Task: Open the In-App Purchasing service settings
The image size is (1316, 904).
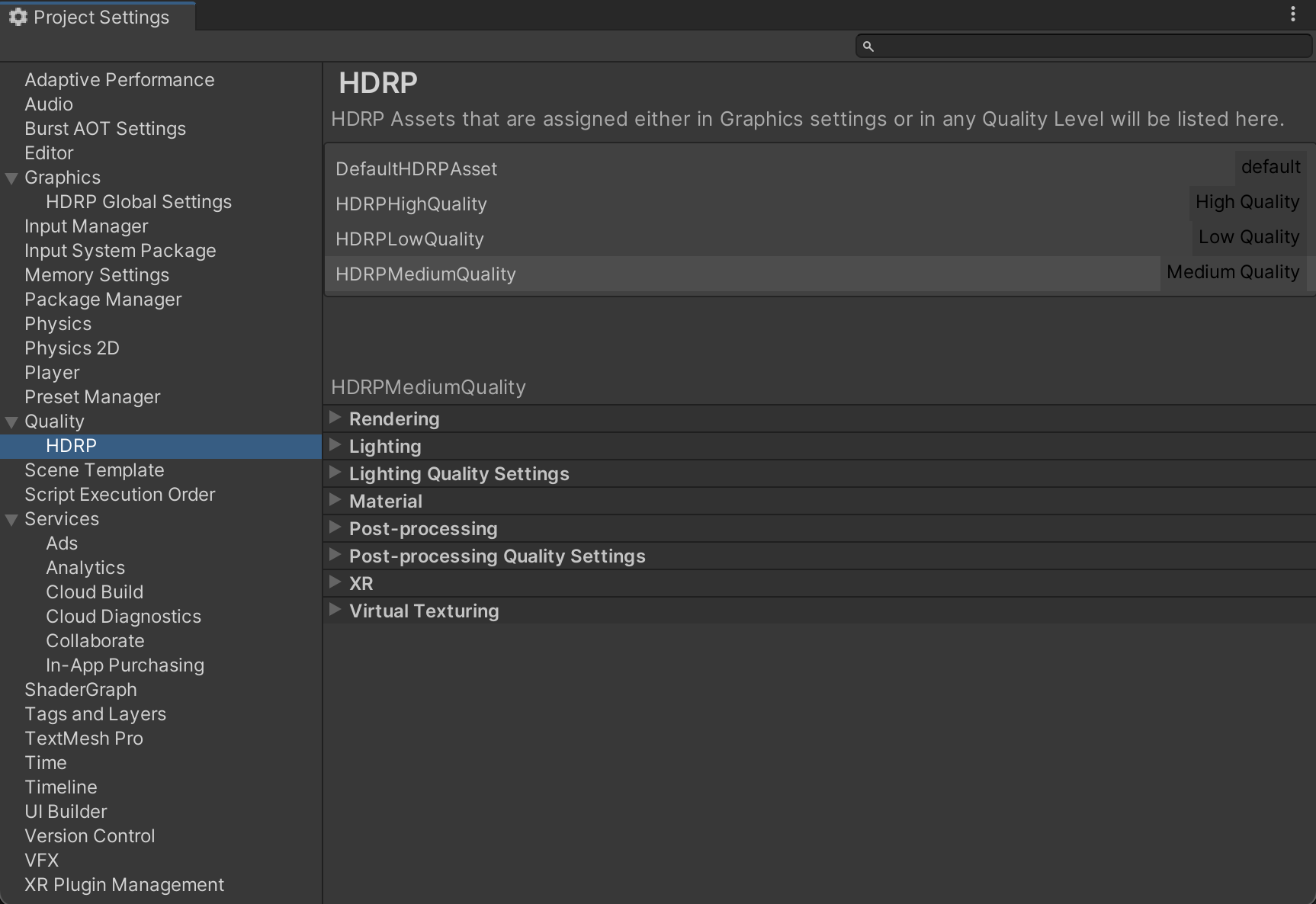Action: tap(125, 665)
